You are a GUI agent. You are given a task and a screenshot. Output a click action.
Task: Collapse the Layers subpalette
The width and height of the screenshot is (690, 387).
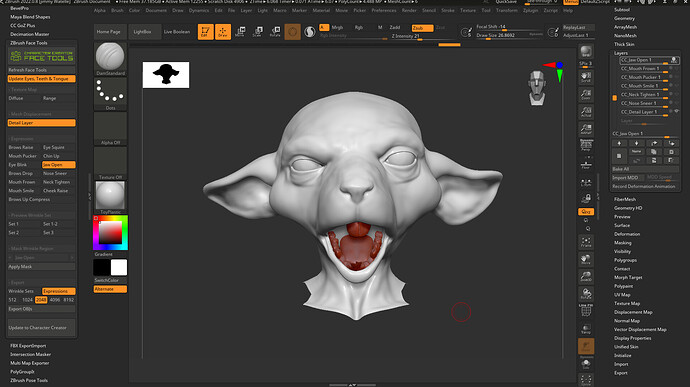click(x=621, y=53)
